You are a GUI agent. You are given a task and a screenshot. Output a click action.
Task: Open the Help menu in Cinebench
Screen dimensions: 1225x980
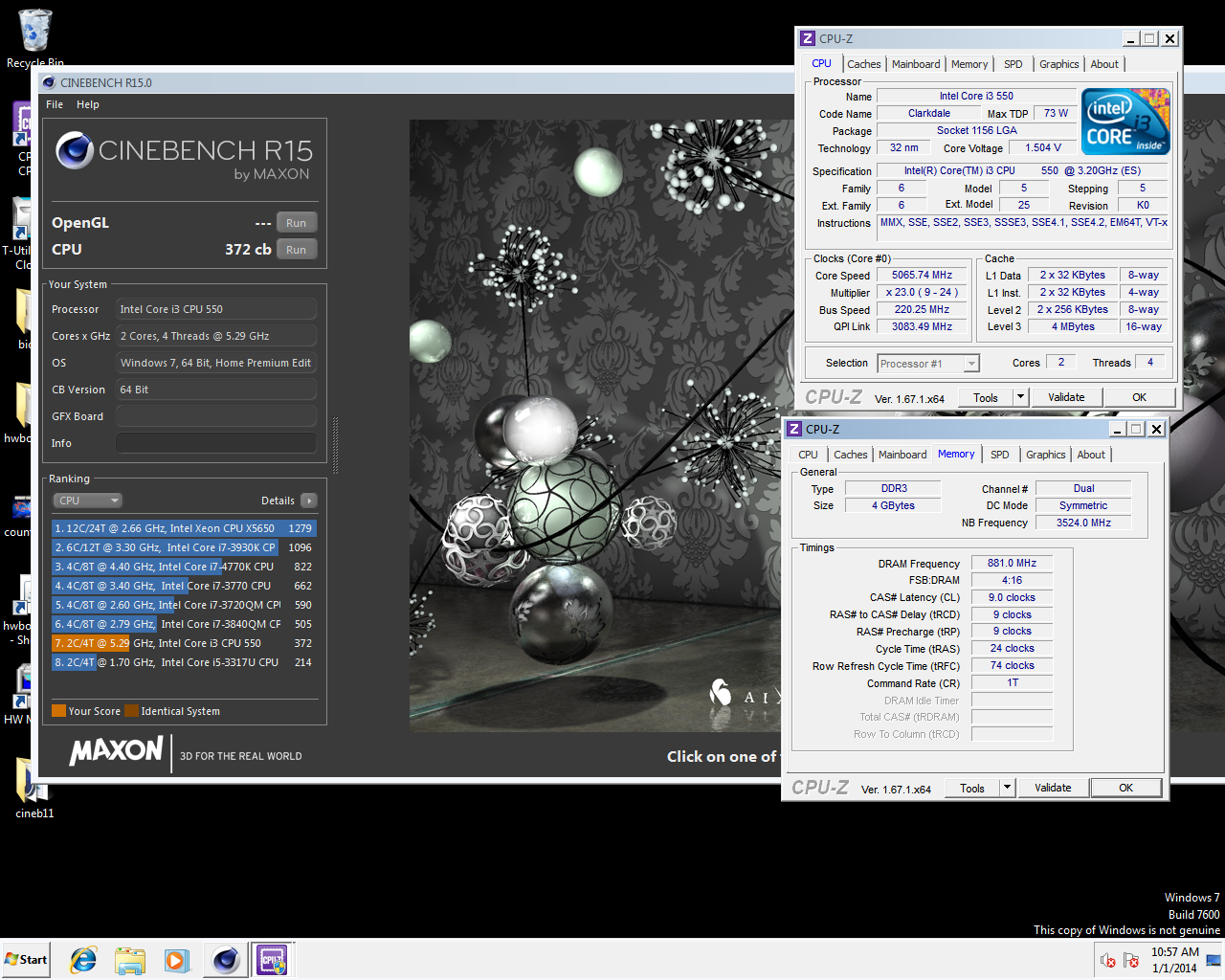point(88,104)
